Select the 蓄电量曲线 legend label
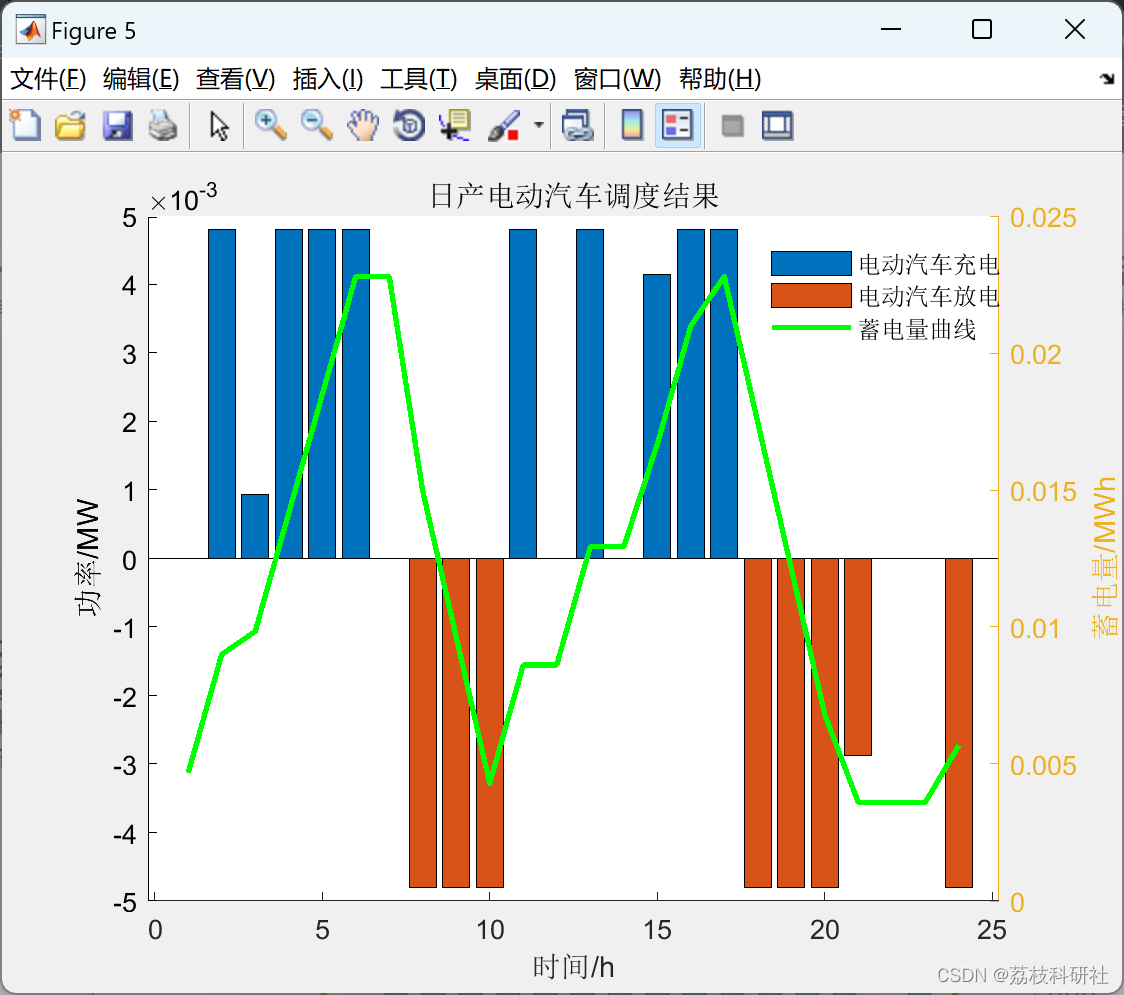Image resolution: width=1124 pixels, height=995 pixels. (x=918, y=329)
